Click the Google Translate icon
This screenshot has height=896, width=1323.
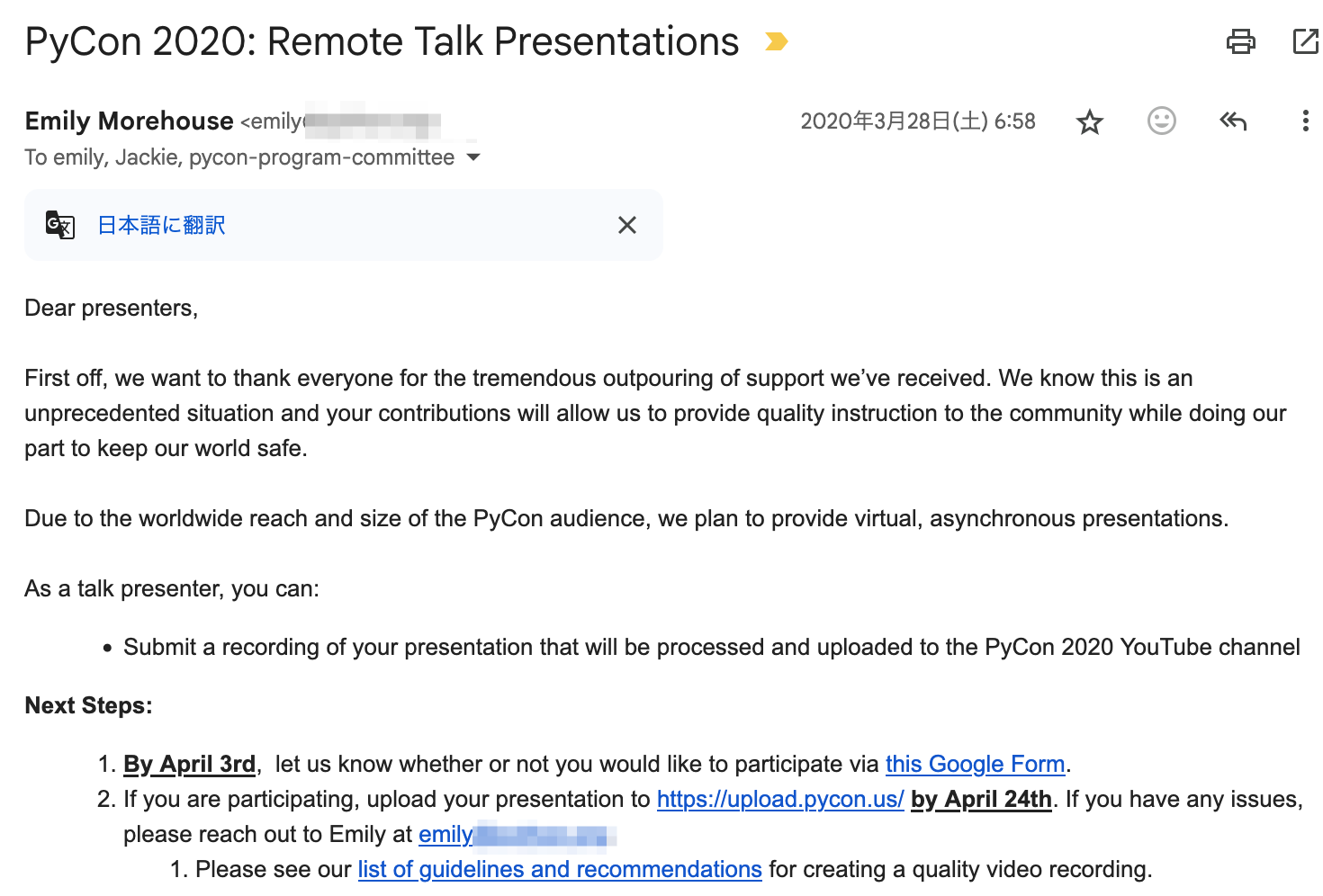pyautogui.click(x=60, y=225)
